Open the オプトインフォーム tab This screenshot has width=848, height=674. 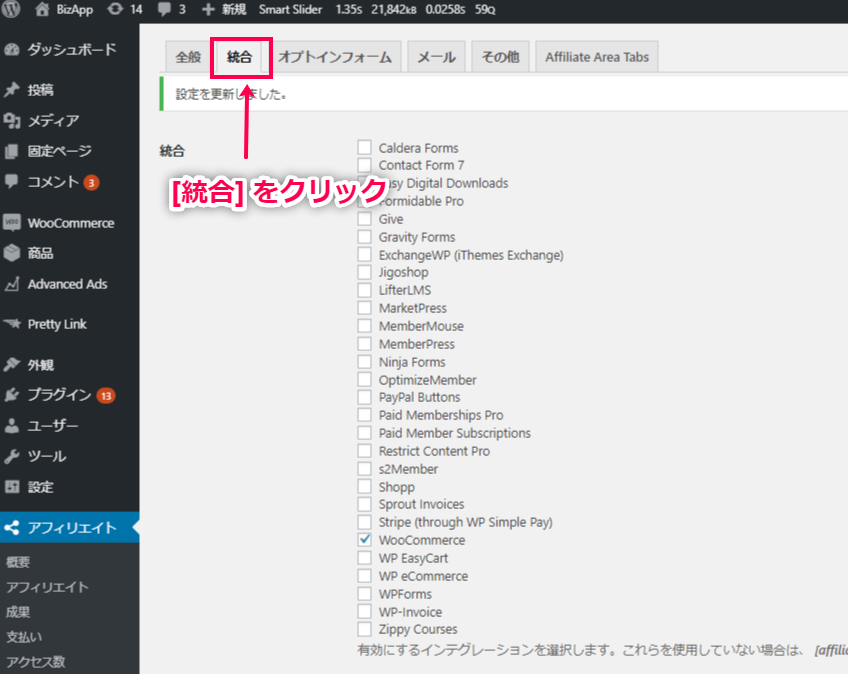[335, 57]
